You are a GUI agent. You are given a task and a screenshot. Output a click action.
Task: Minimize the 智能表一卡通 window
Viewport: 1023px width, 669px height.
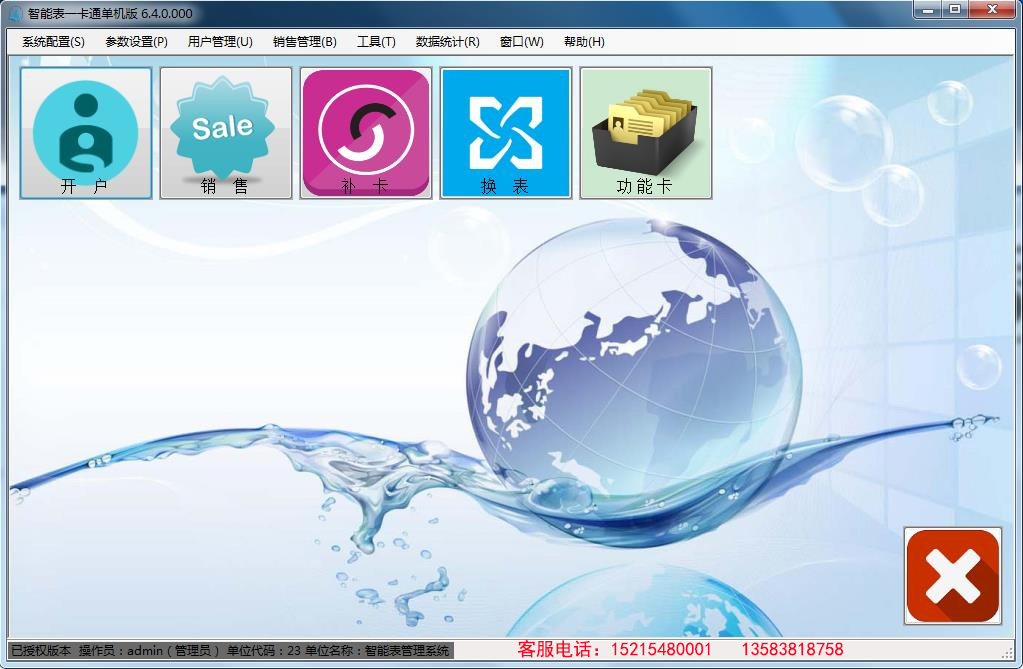(929, 9)
